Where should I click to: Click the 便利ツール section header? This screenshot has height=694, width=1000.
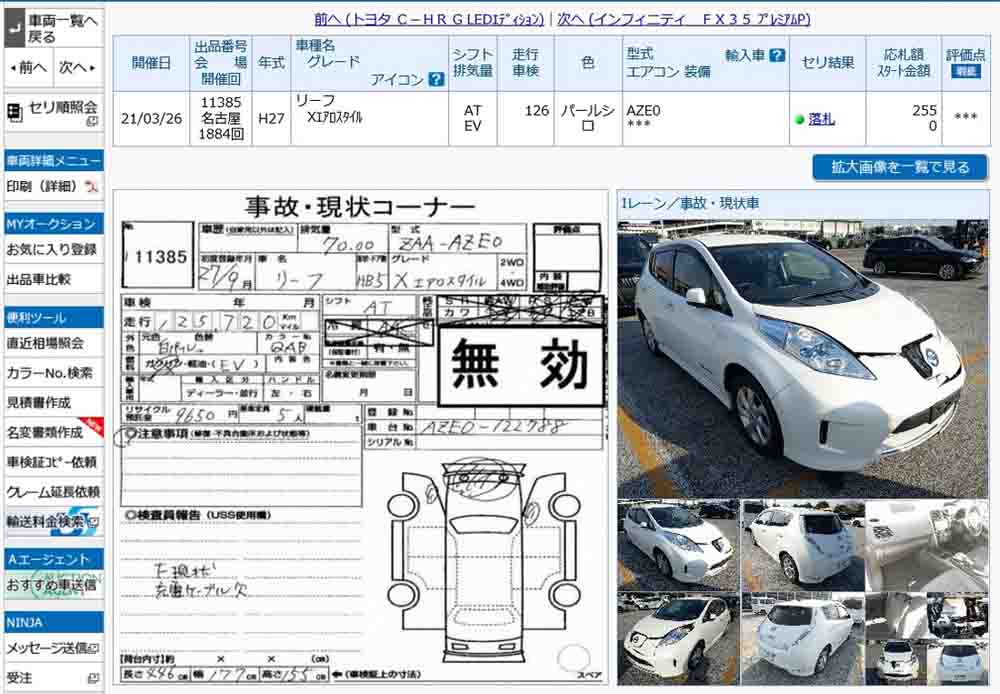tap(54, 318)
